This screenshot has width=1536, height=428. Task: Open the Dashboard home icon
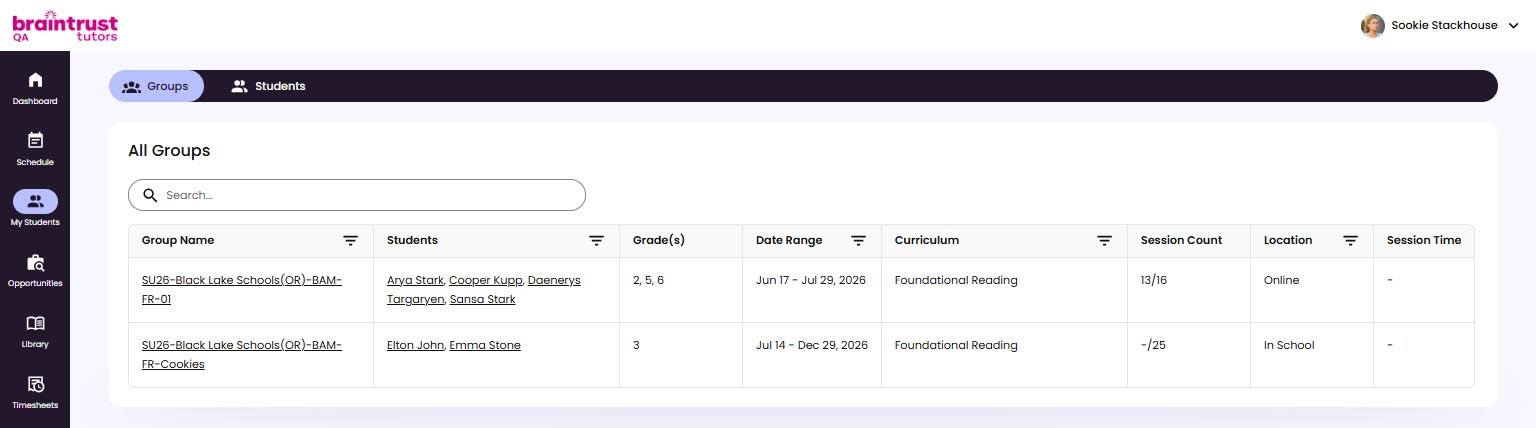[35, 80]
